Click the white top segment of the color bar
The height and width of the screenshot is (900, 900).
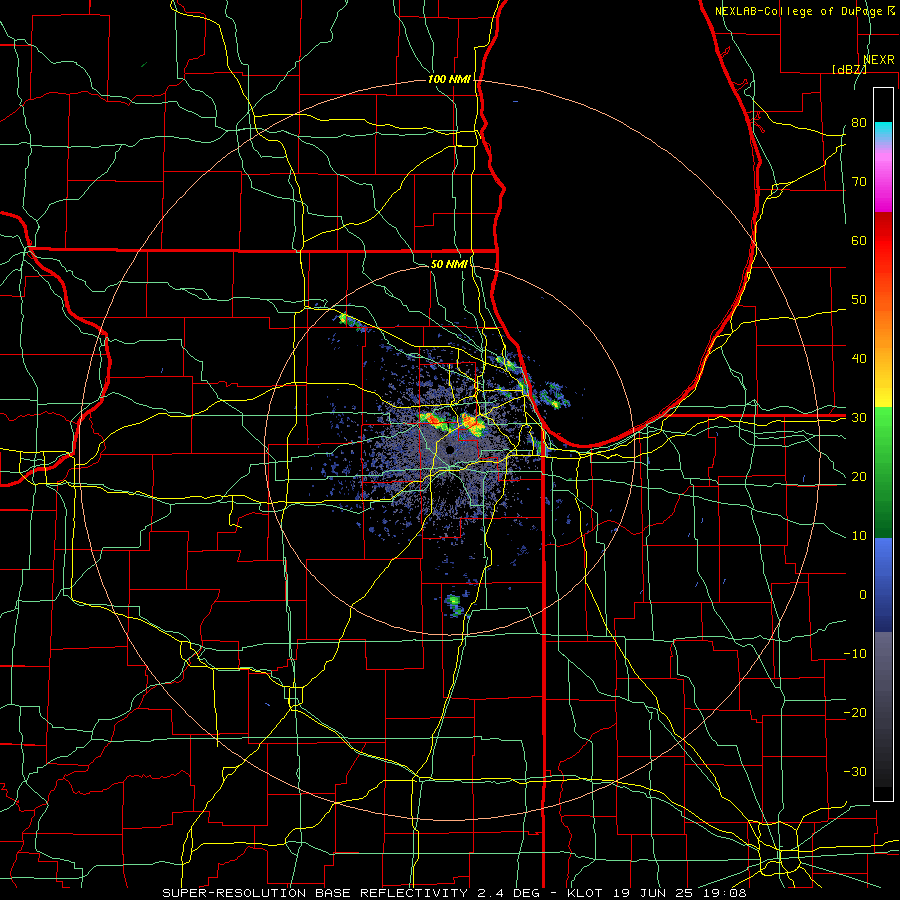coord(883,105)
